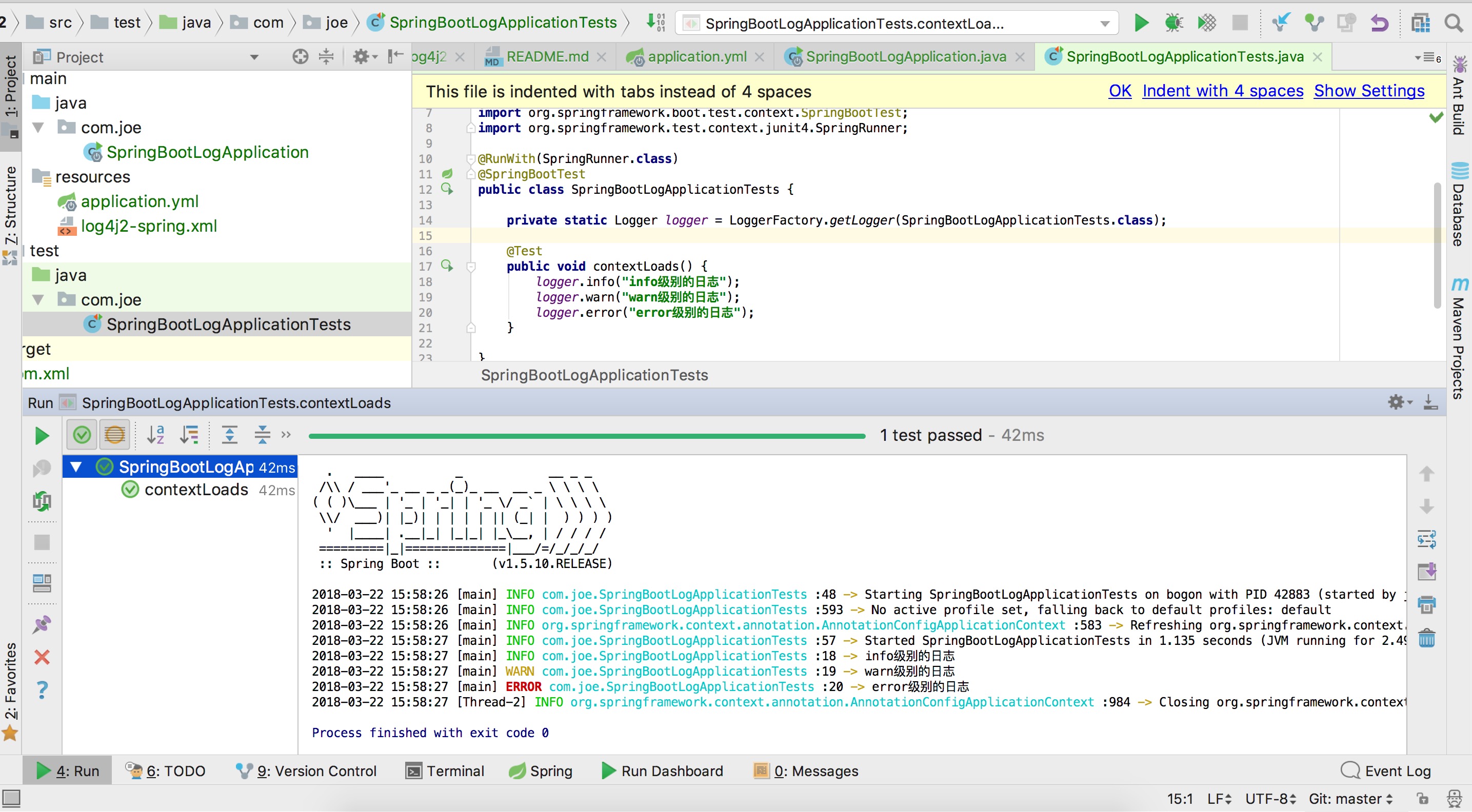Click the Print icon beside console output
Viewport: 1472px width, 812px height.
pos(1426,604)
